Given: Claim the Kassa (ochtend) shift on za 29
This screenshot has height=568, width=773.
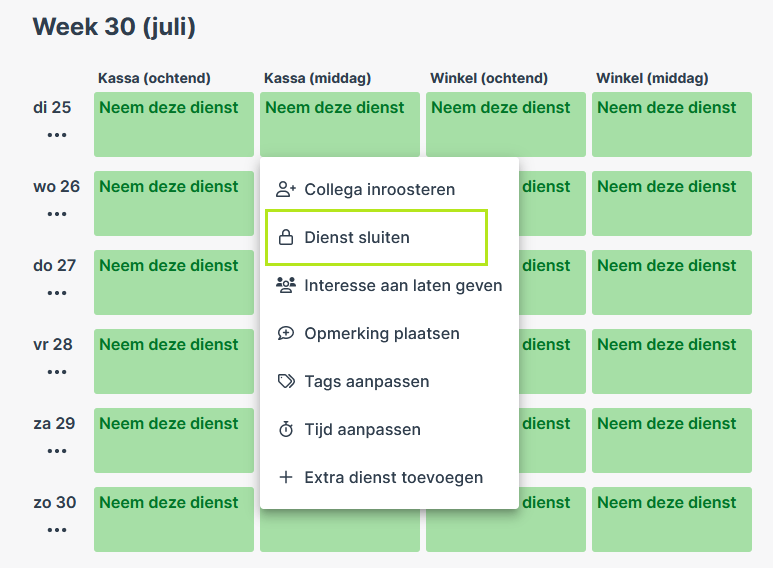Looking at the screenshot, I should click(x=174, y=440).
